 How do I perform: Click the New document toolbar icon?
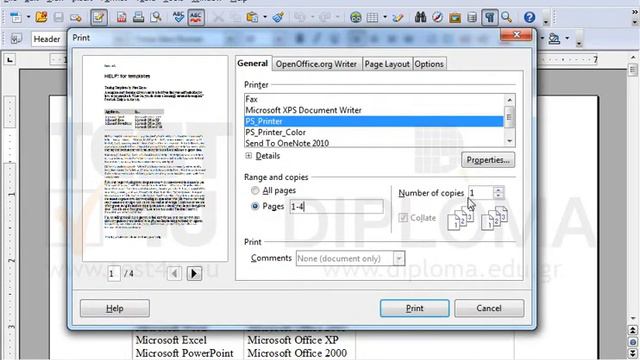coord(16,17)
